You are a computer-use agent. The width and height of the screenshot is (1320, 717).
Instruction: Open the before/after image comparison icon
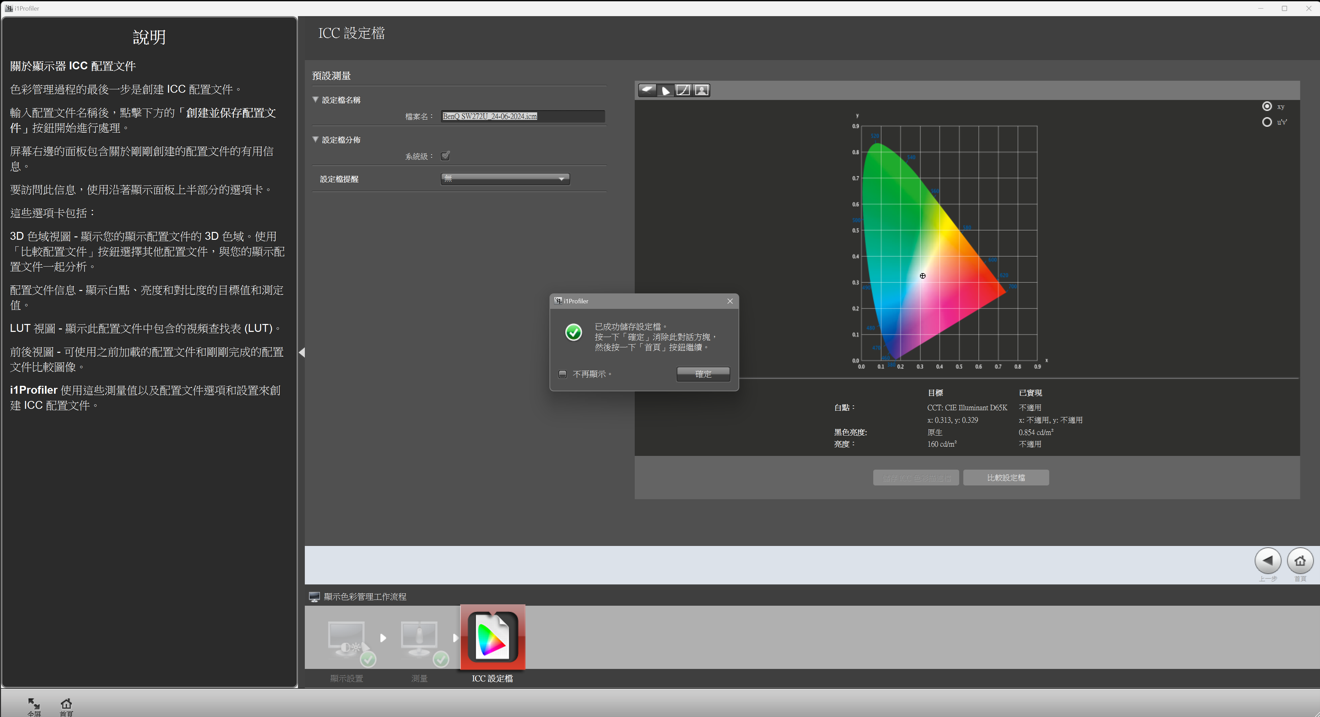coord(702,90)
